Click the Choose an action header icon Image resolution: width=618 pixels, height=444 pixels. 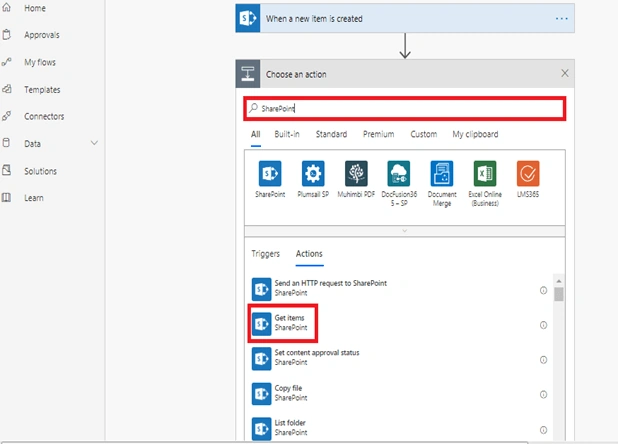[x=248, y=74]
